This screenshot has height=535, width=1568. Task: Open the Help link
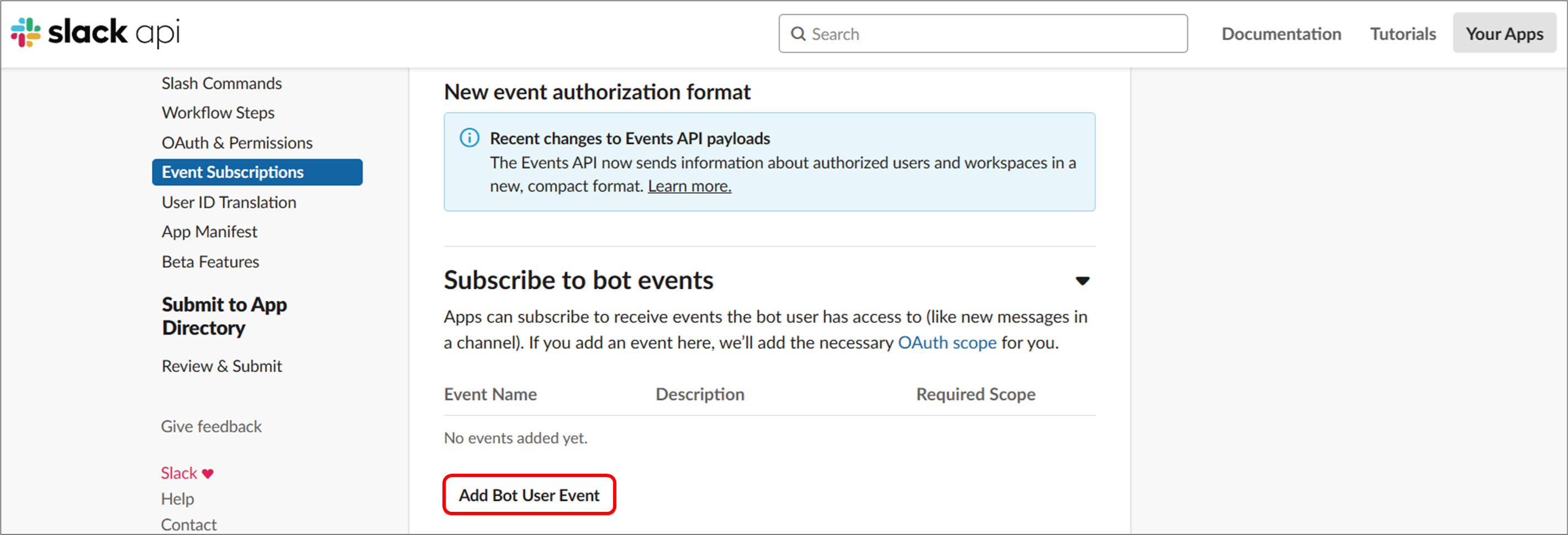(177, 499)
